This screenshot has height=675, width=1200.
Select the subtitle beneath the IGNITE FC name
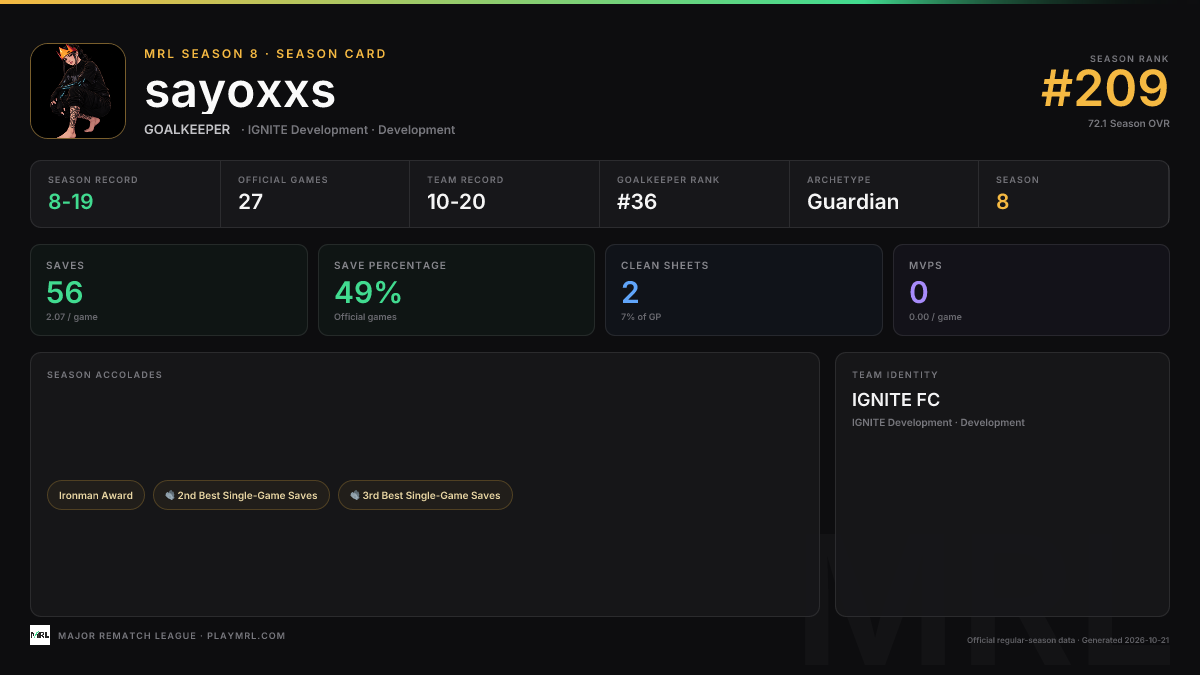coord(938,423)
